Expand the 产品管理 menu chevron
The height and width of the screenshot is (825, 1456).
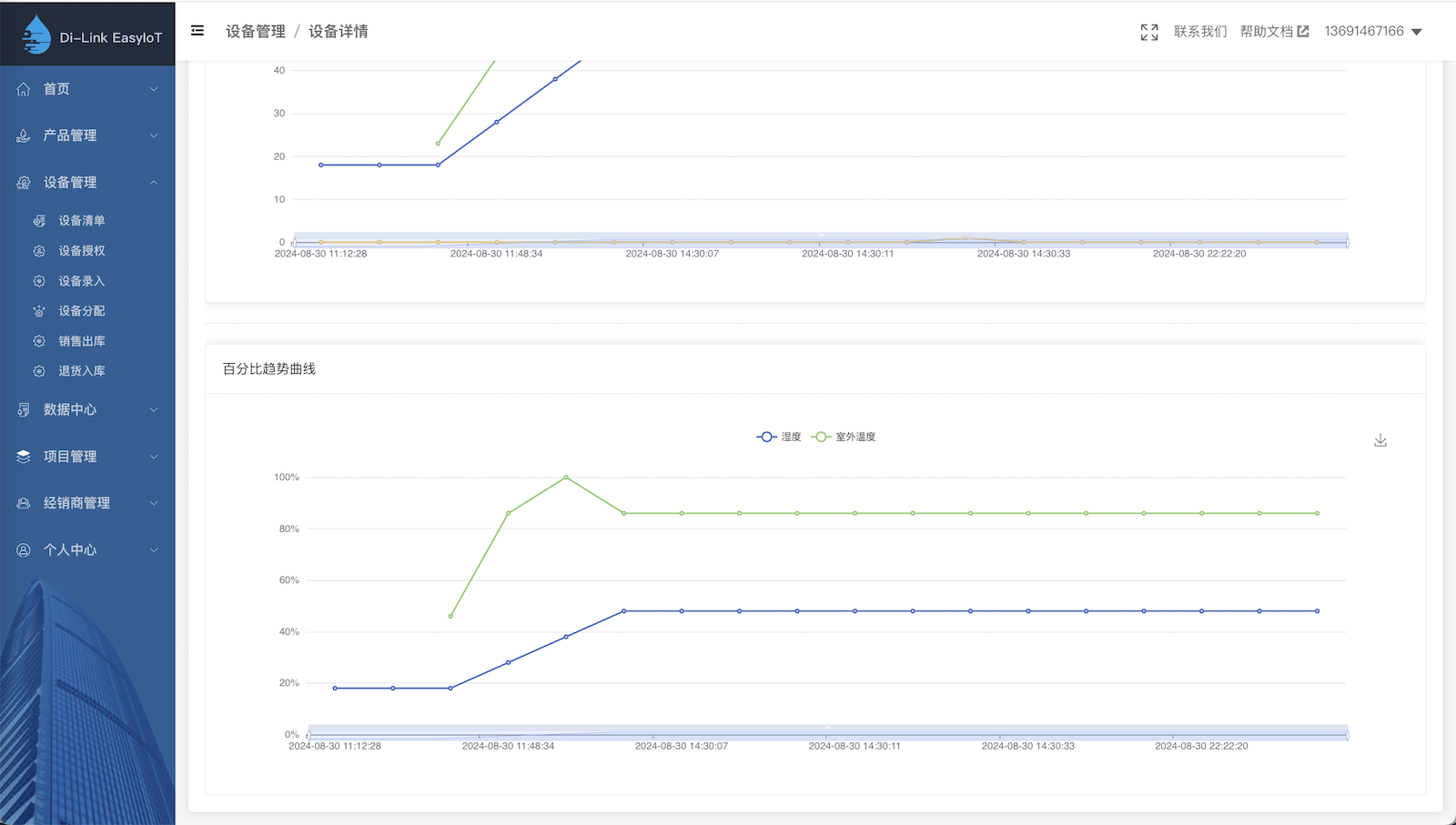(154, 136)
